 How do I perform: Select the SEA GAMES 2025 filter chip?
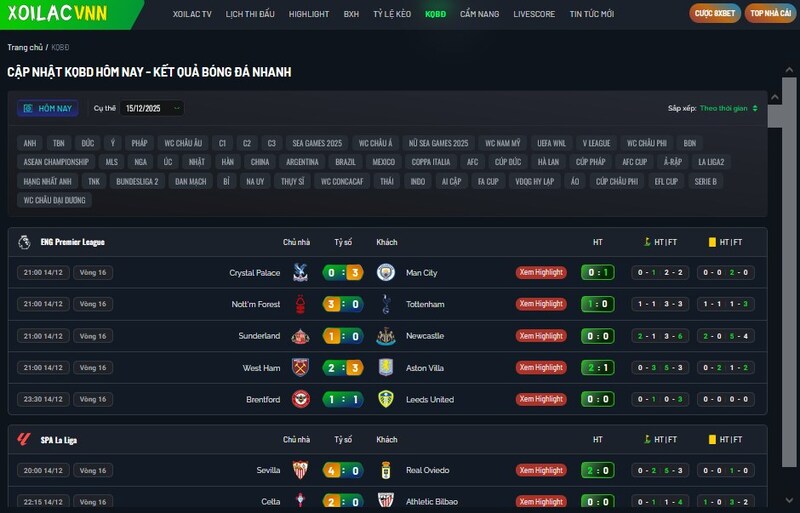coord(317,143)
